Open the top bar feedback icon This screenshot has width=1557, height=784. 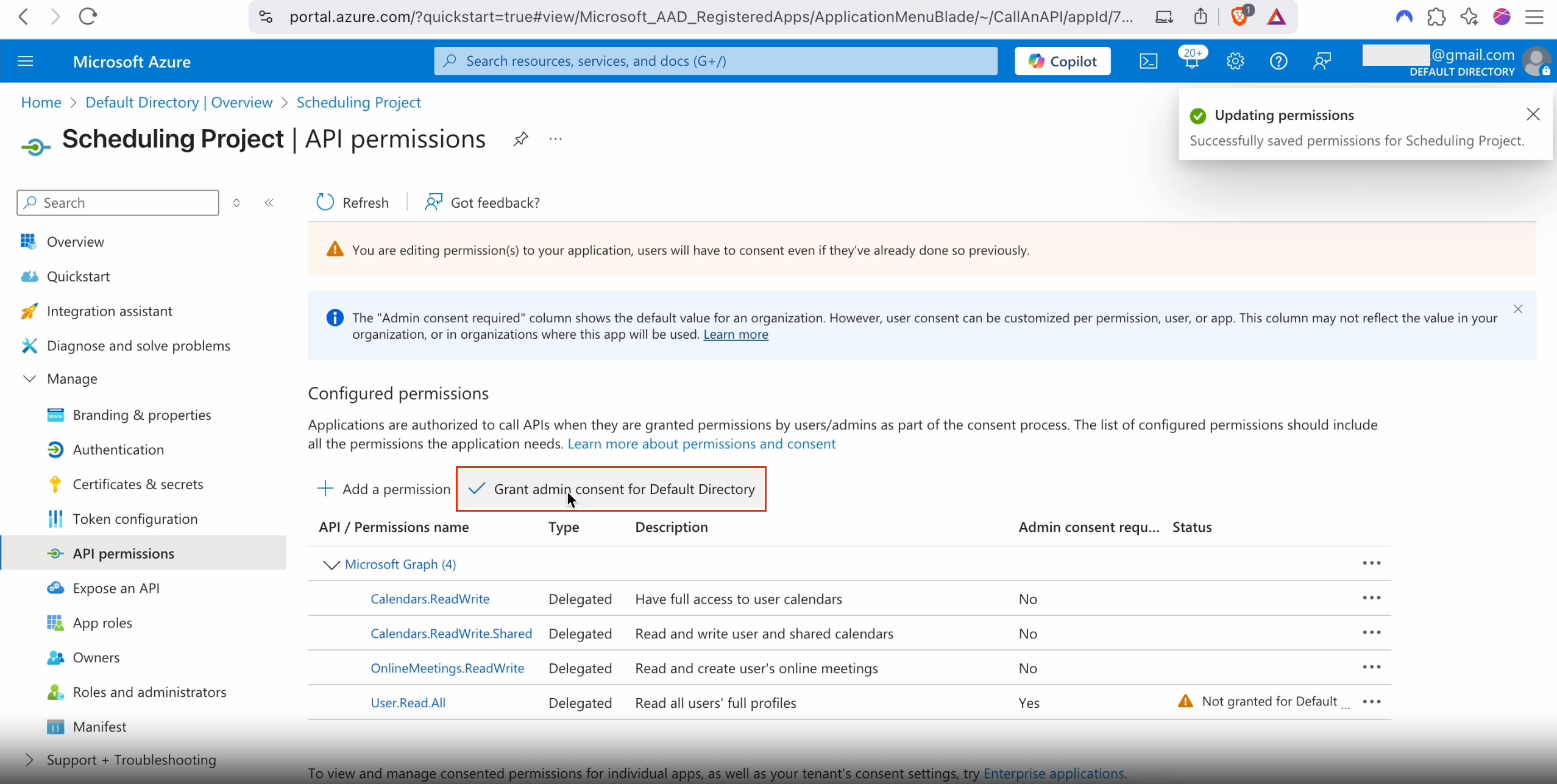[x=1322, y=62]
